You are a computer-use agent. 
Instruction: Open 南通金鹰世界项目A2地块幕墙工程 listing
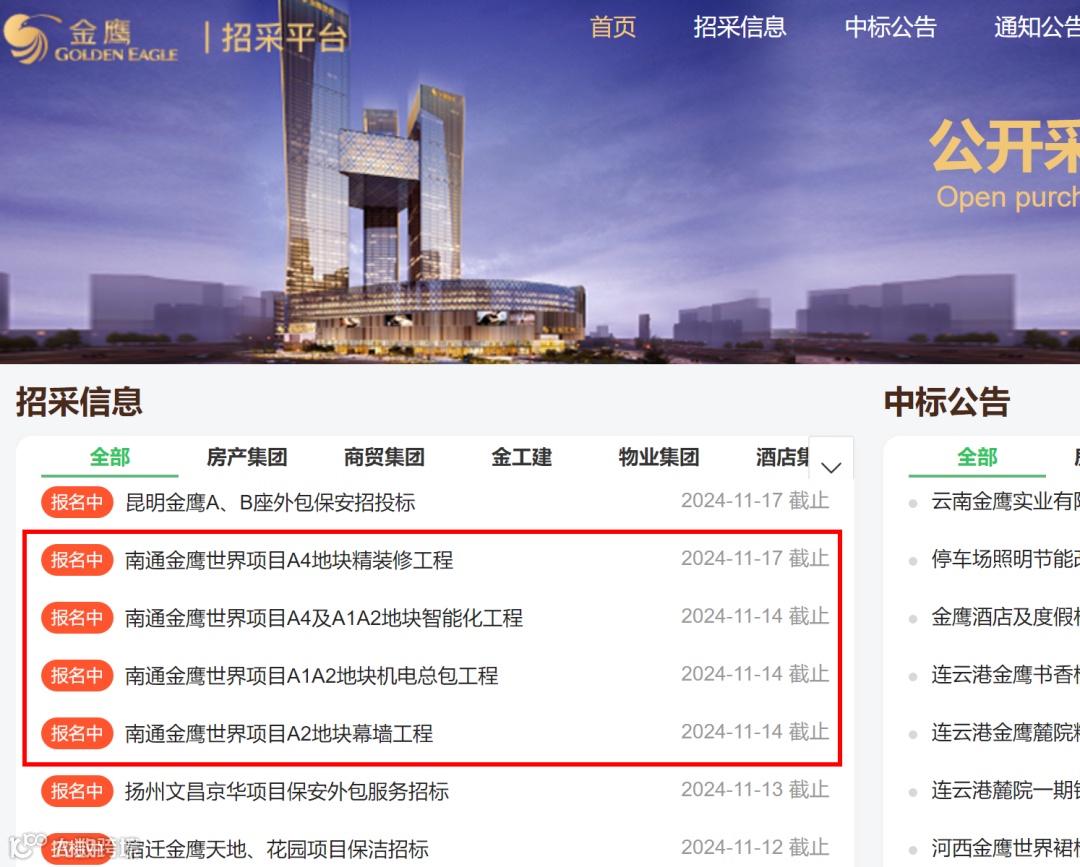279,733
